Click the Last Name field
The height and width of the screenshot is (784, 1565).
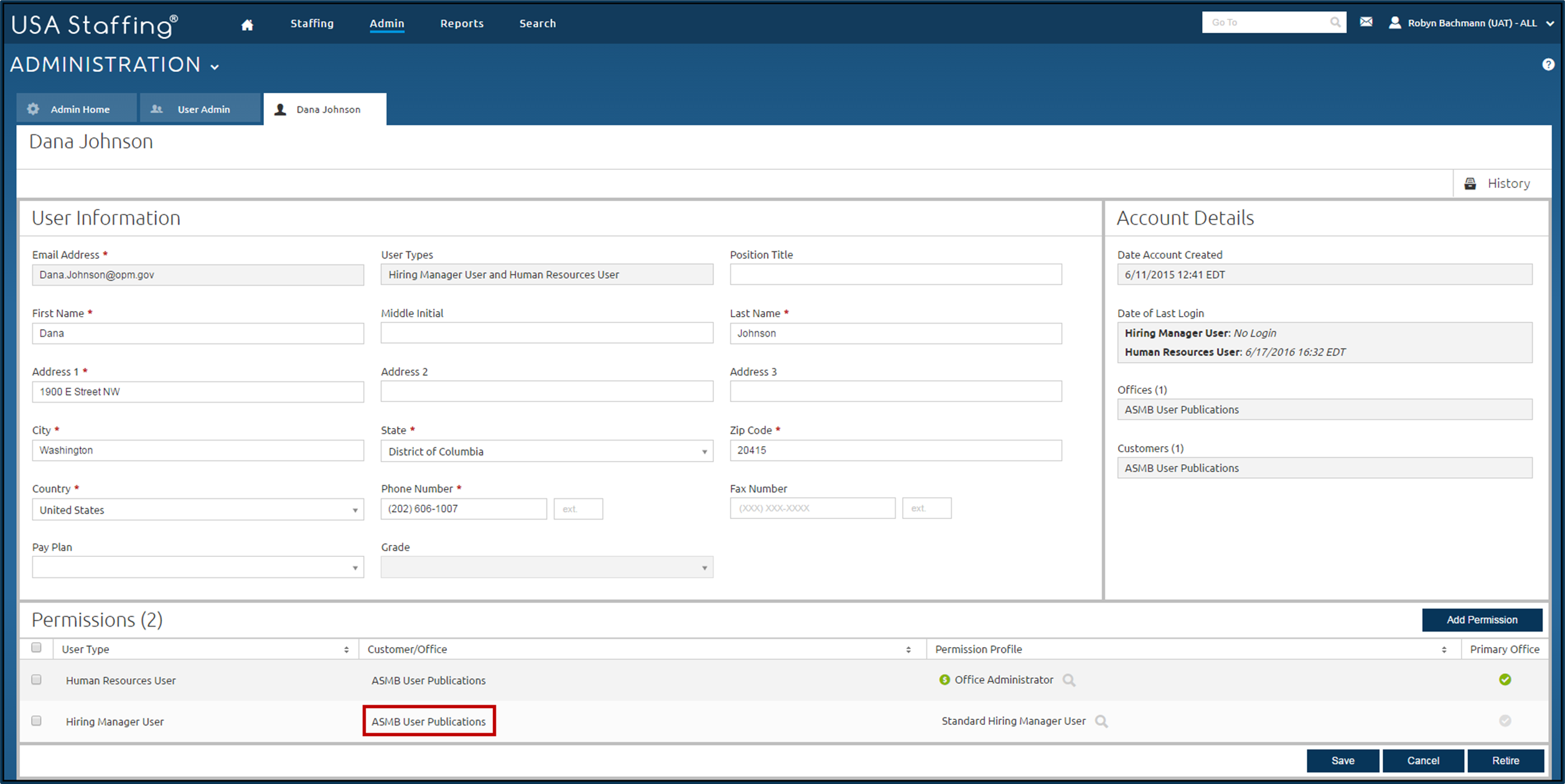(896, 333)
